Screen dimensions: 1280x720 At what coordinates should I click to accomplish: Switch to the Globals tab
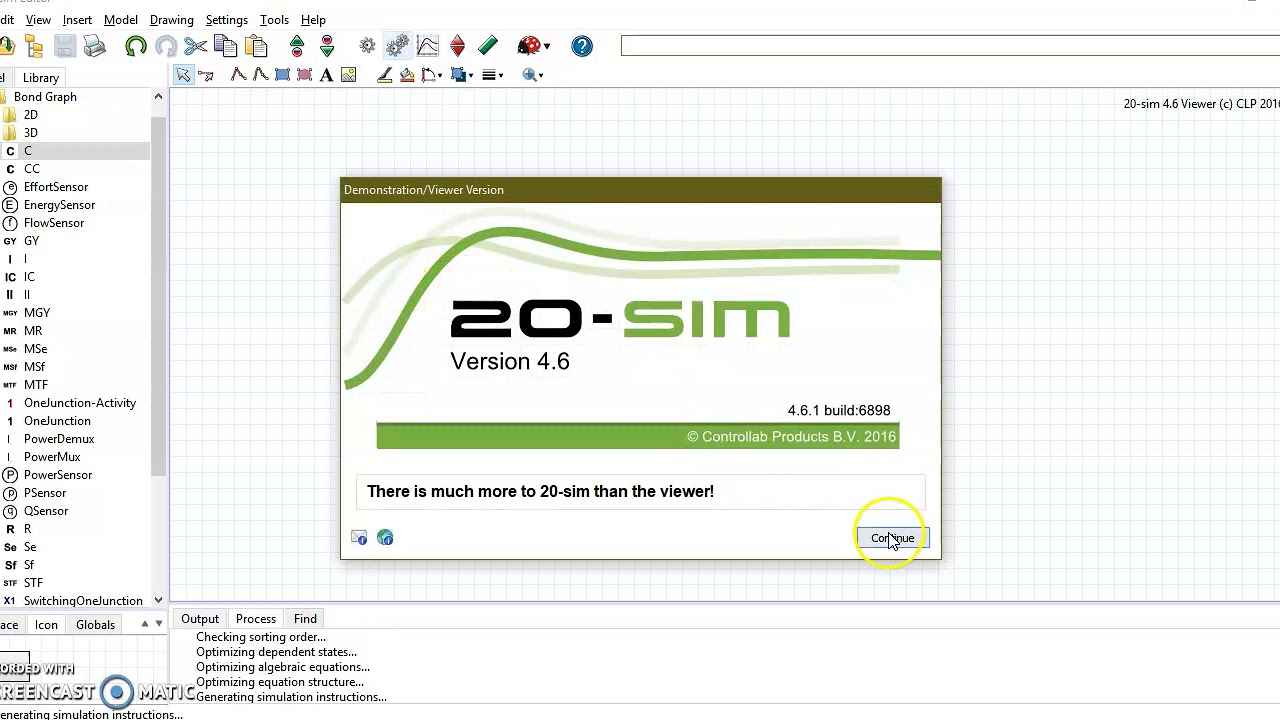[x=95, y=625]
